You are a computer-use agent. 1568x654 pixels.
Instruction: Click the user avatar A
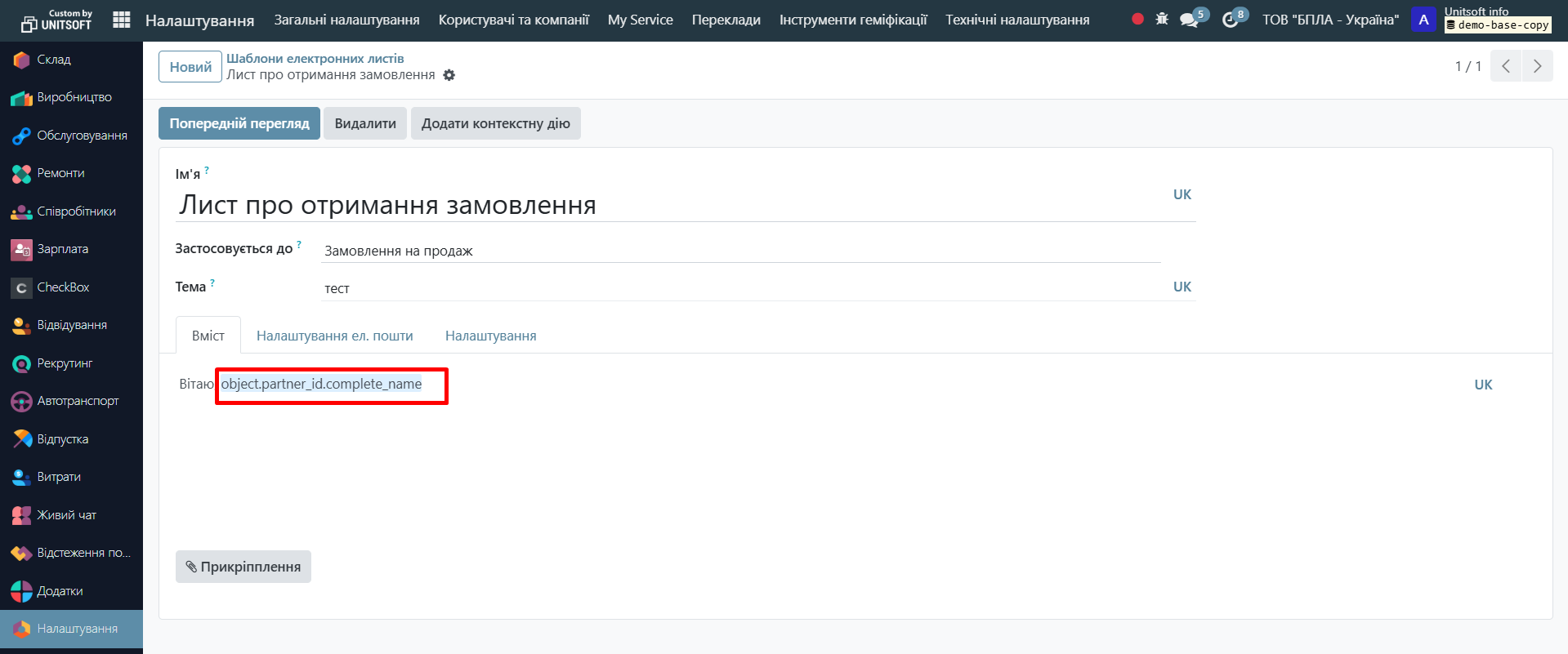coord(1423,20)
